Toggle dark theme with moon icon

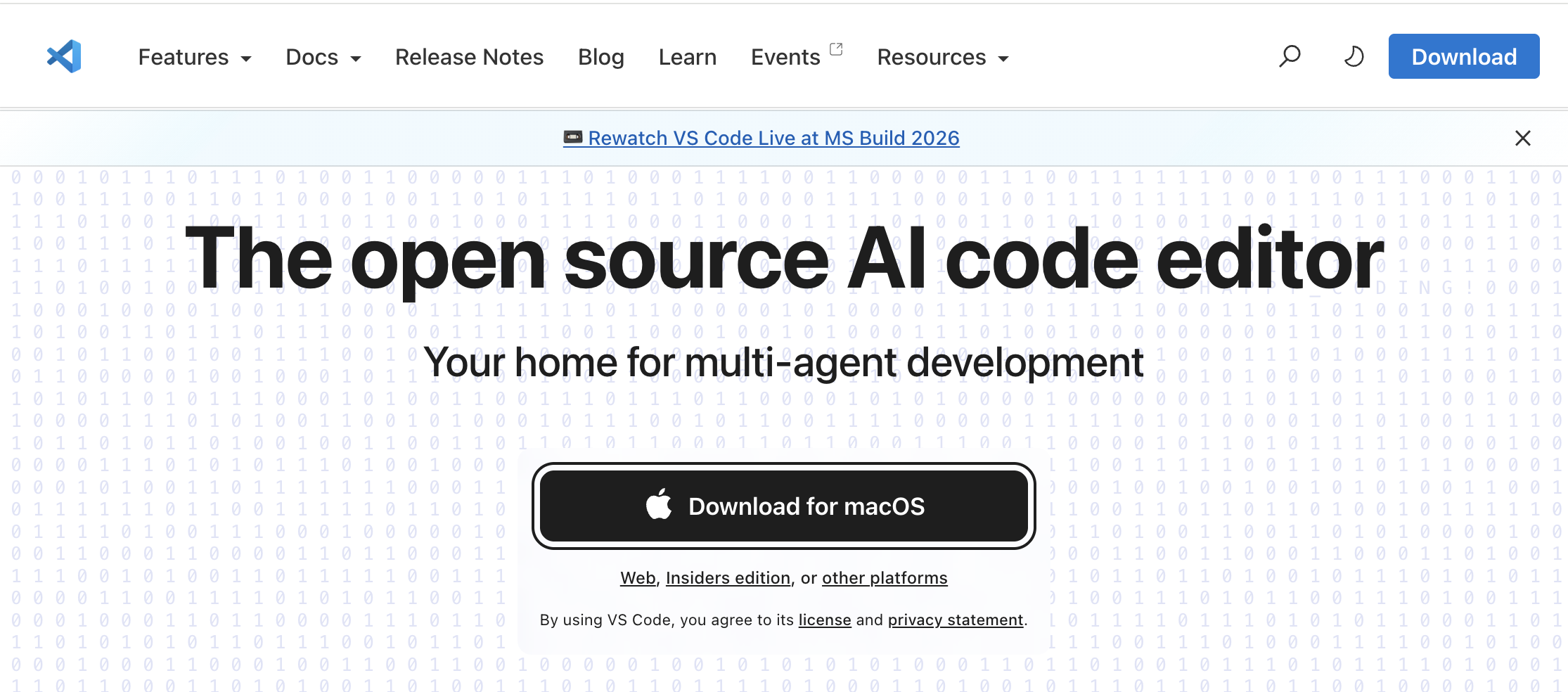[x=1354, y=56]
